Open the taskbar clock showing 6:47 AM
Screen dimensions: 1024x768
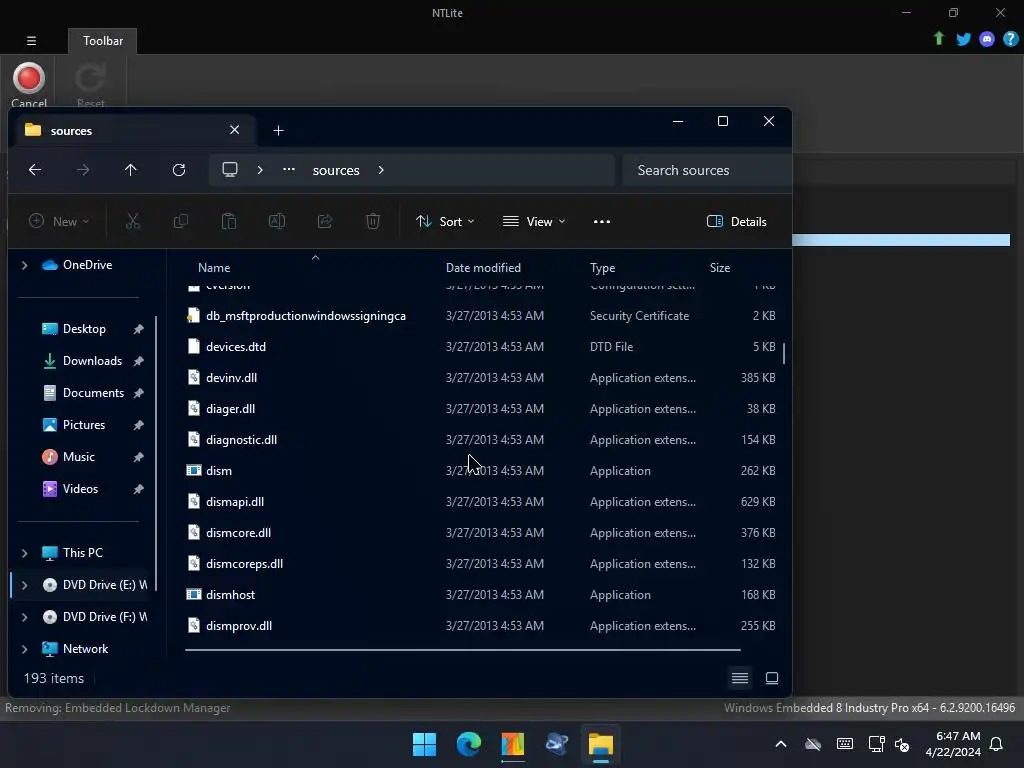tap(953, 744)
